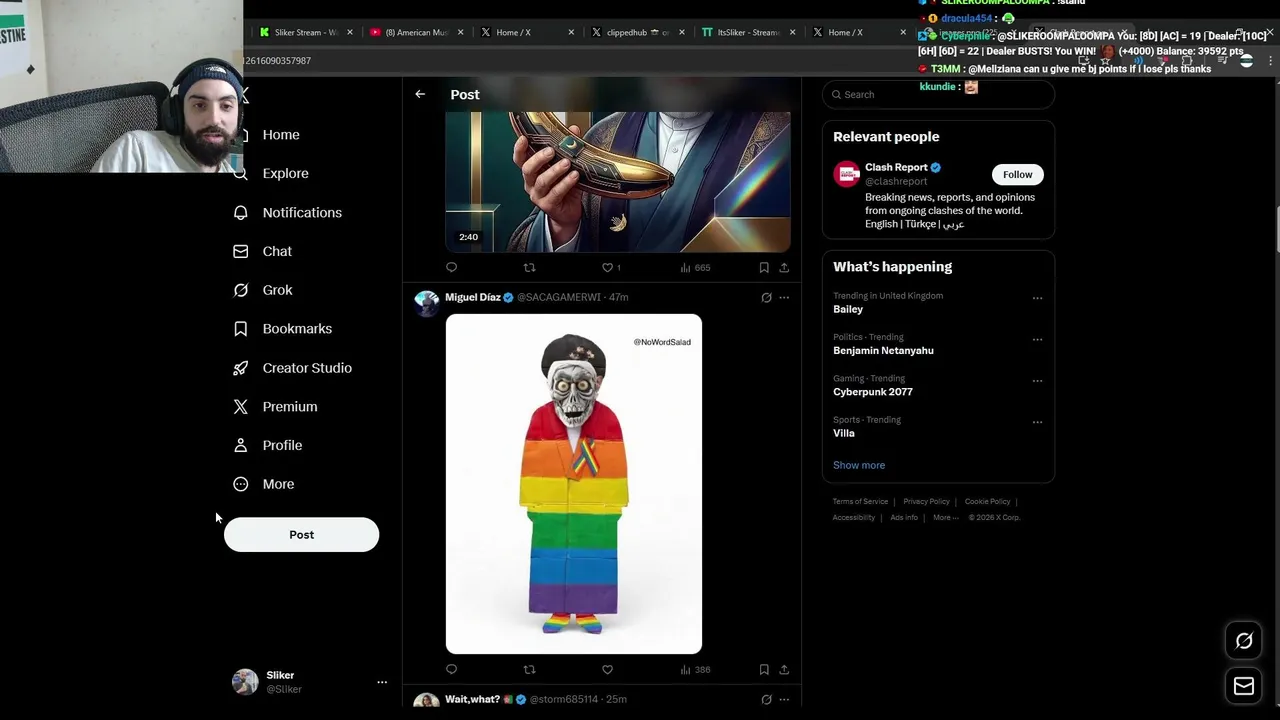Share Miguel Díaz's post

coord(784,669)
